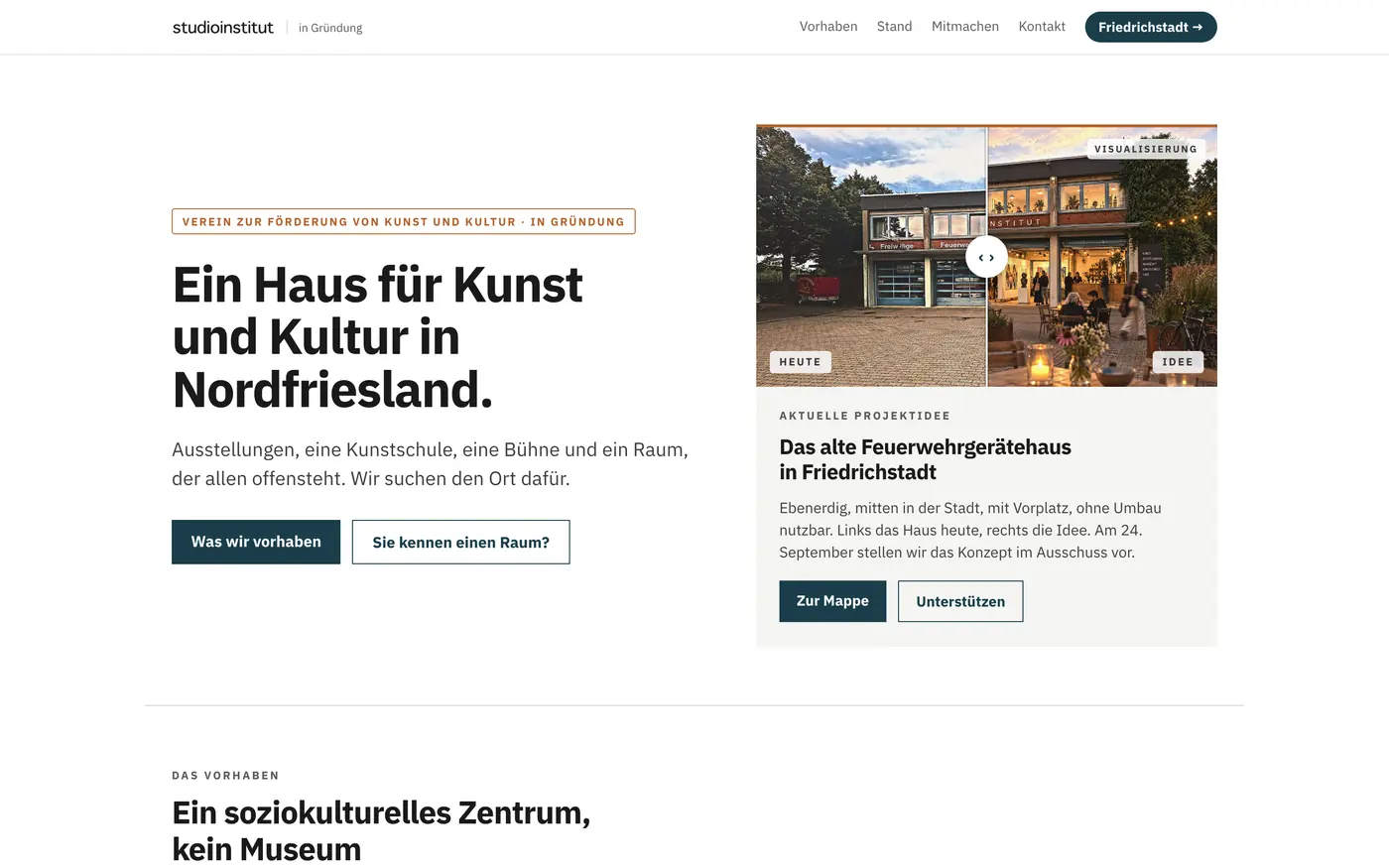Click the paragraph starting 'Ausstellungen, eine Kunstschule'
The width and height of the screenshot is (1389, 868).
(x=430, y=464)
